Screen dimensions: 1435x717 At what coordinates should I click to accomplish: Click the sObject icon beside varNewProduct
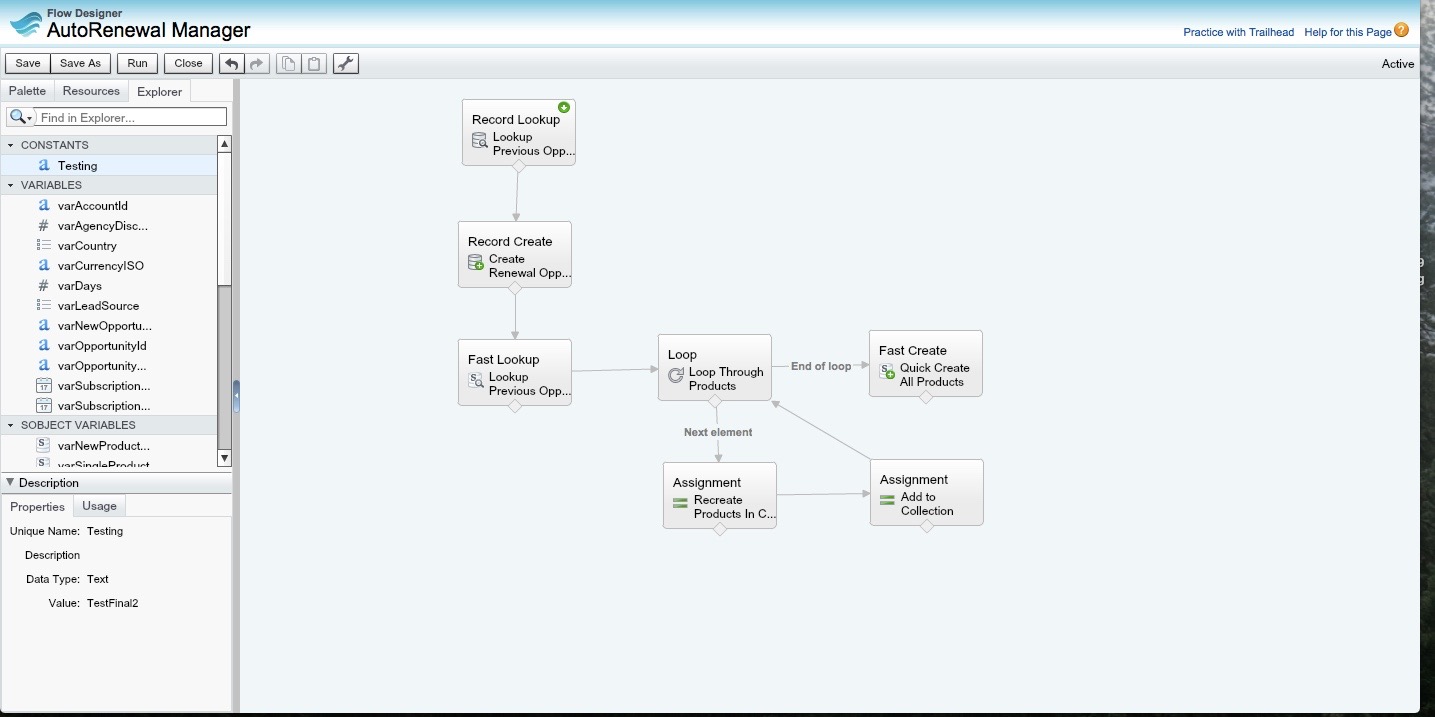(43, 446)
